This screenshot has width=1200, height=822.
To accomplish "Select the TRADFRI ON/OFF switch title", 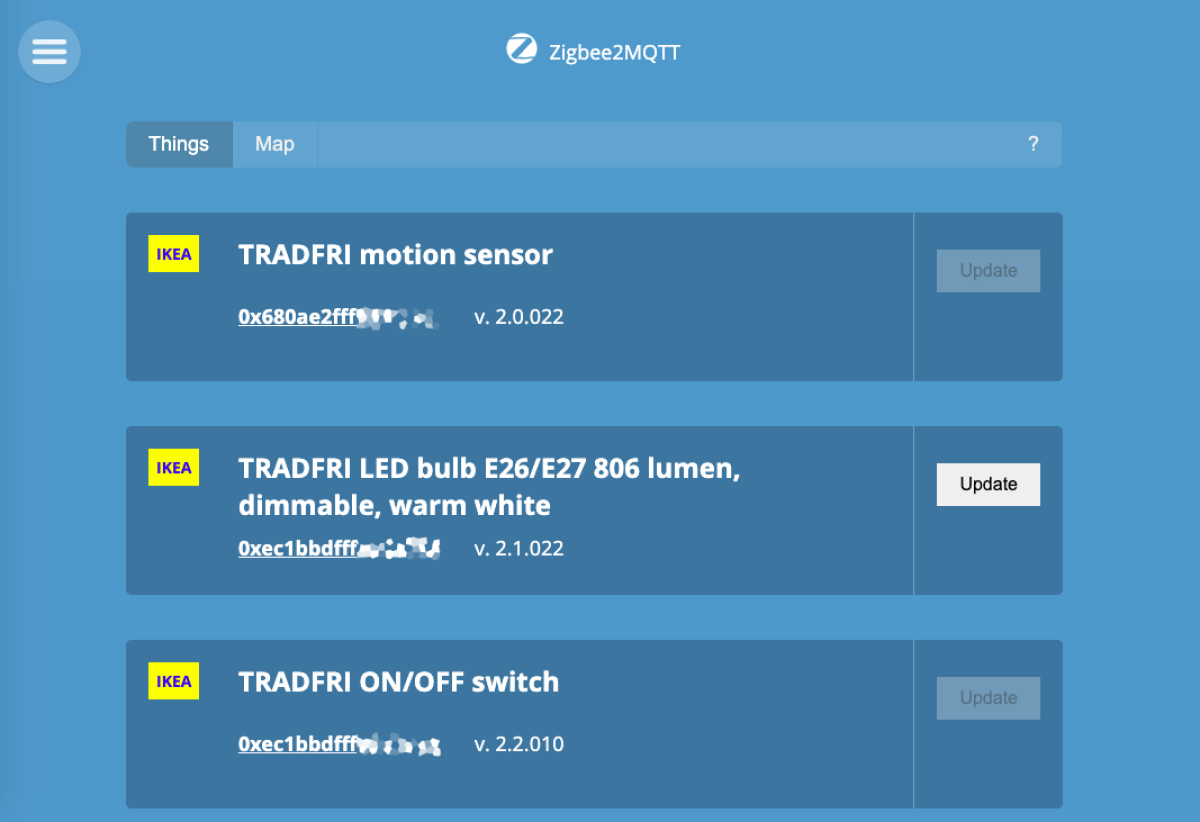I will [x=399, y=682].
